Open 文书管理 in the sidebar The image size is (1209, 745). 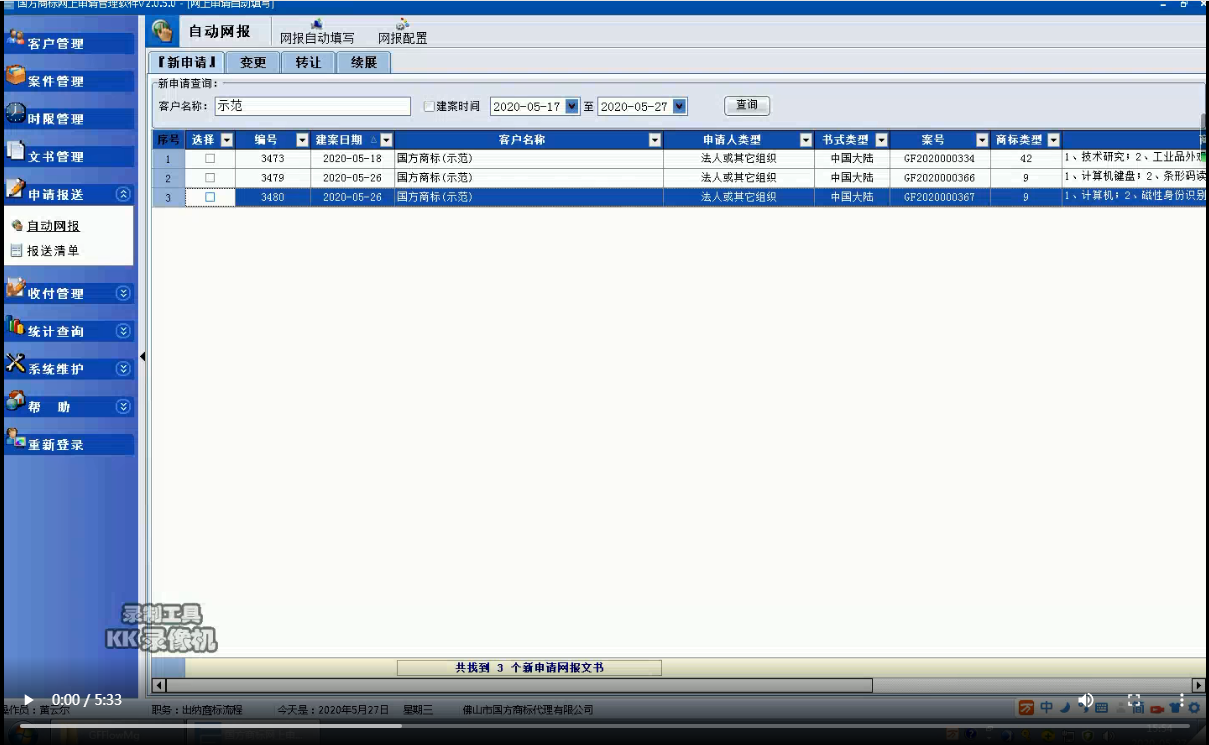68,157
